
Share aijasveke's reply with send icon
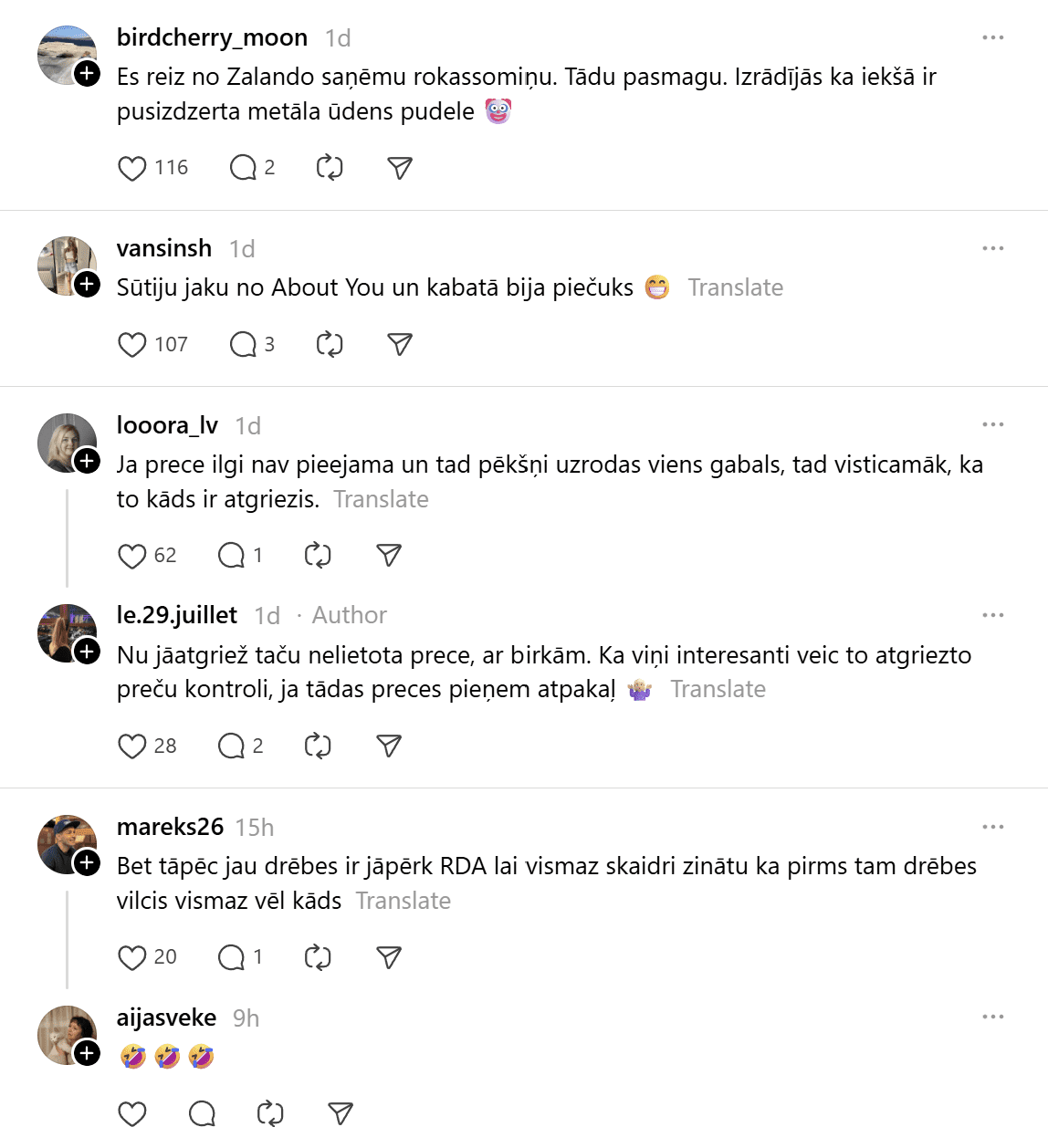point(341,1113)
